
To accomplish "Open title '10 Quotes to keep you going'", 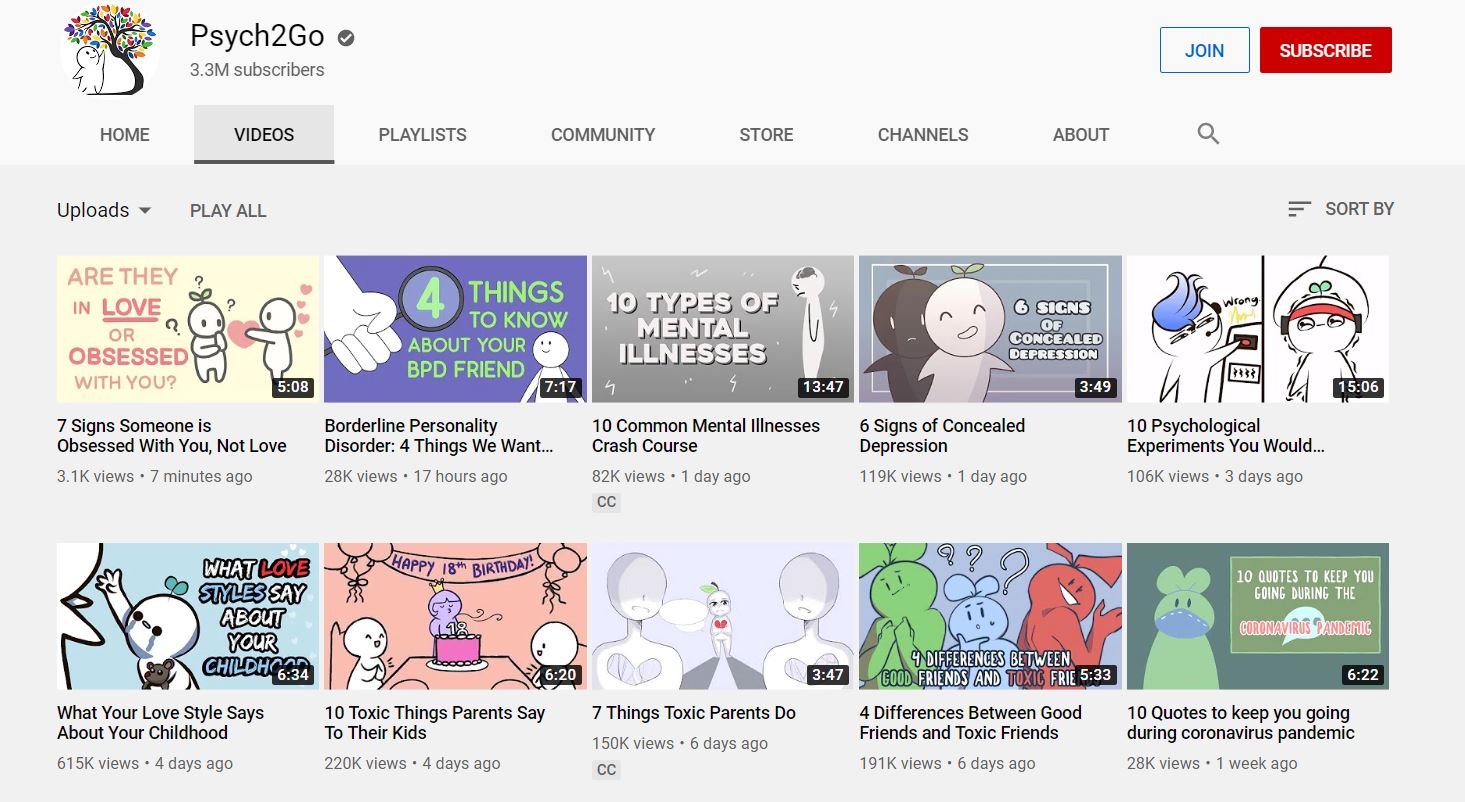I will click(x=1241, y=723).
